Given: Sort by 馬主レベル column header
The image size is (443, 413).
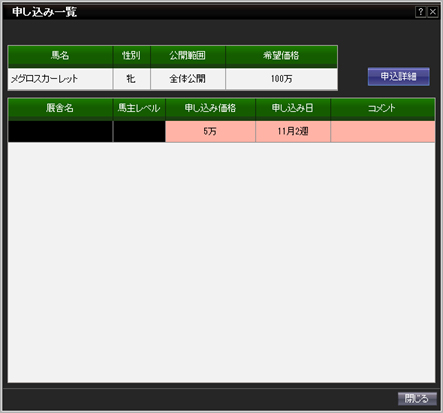Looking at the screenshot, I should (139, 108).
